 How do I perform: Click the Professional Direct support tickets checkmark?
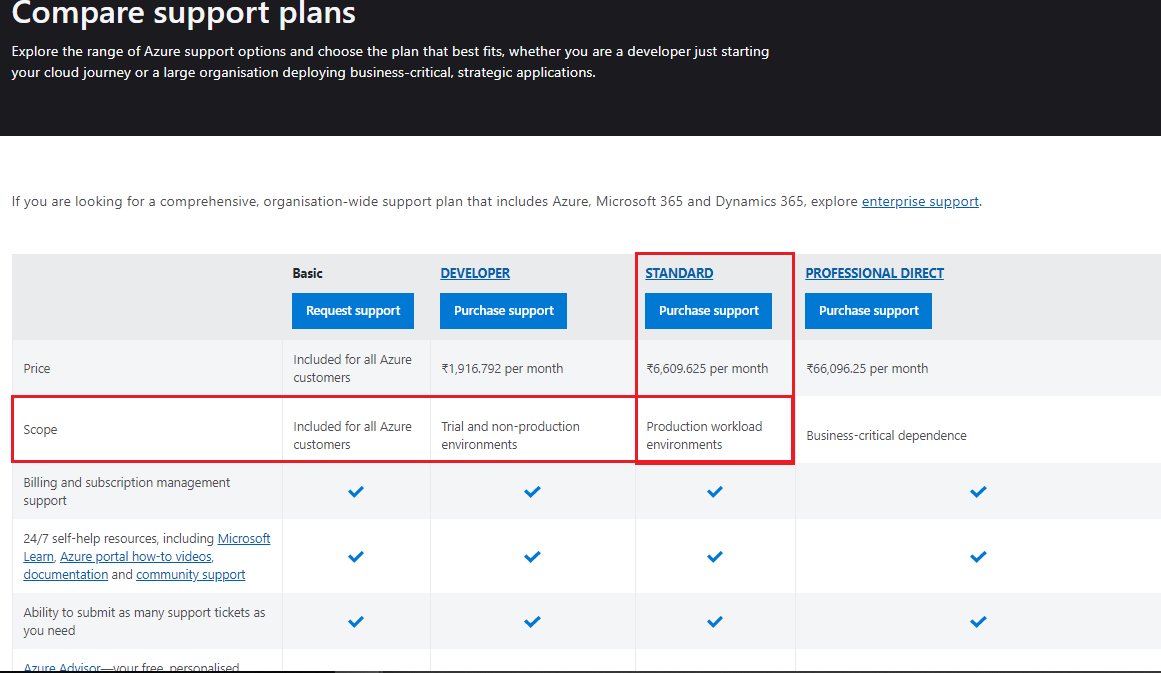[978, 622]
